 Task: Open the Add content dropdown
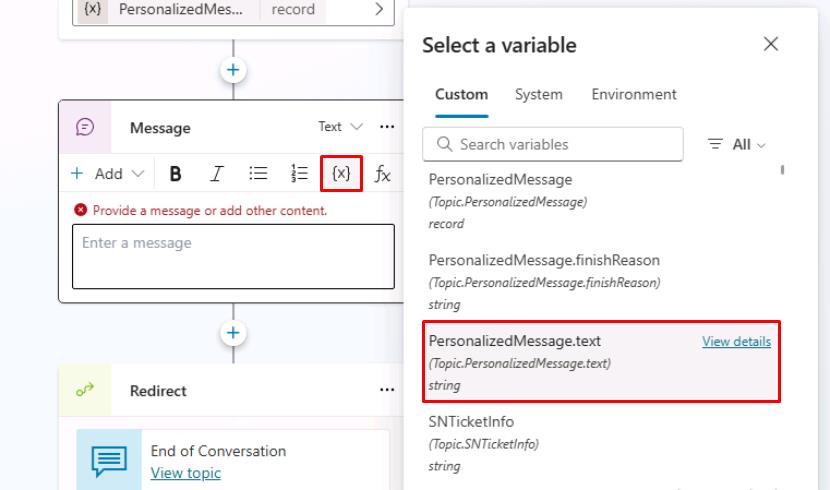click(x=108, y=174)
